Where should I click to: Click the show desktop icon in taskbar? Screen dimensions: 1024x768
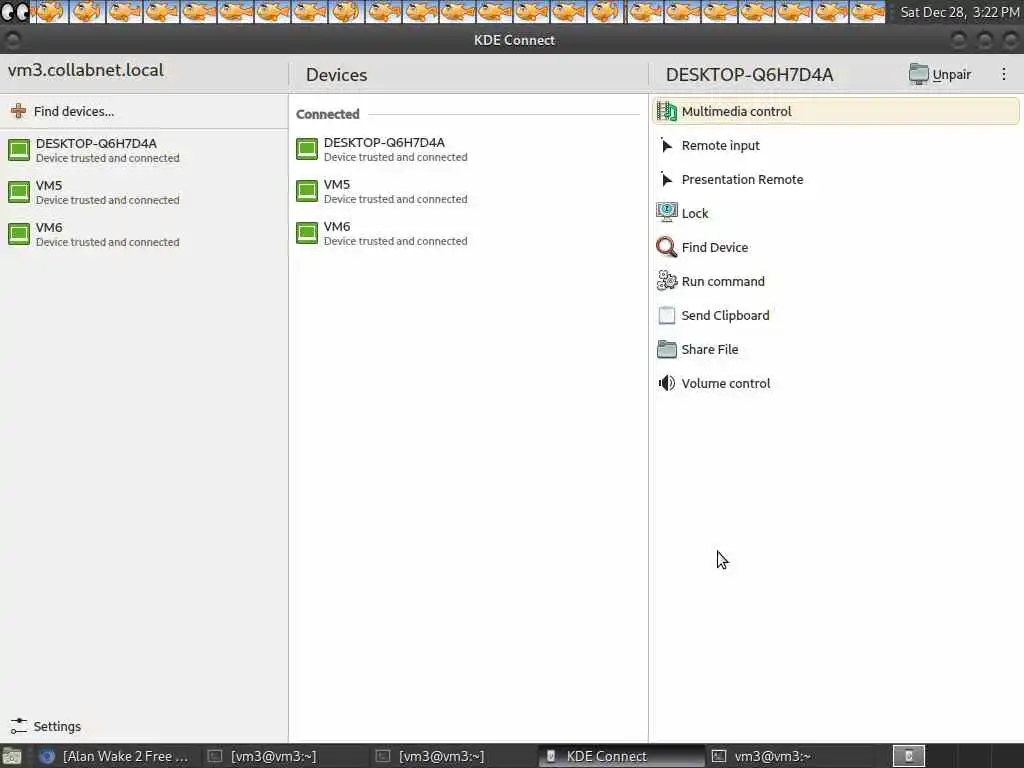(11, 756)
